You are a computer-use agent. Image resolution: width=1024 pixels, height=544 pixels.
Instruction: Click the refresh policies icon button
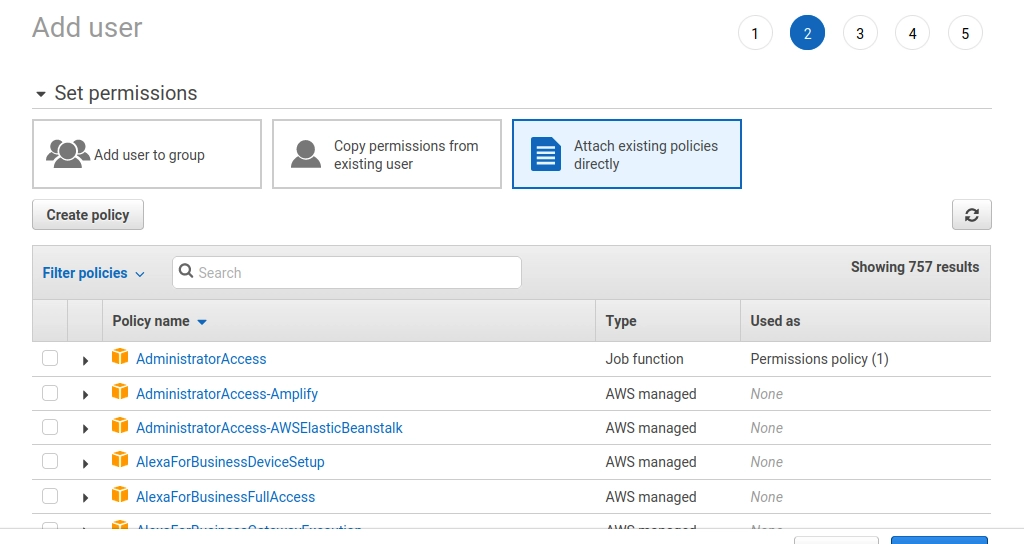tap(971, 215)
